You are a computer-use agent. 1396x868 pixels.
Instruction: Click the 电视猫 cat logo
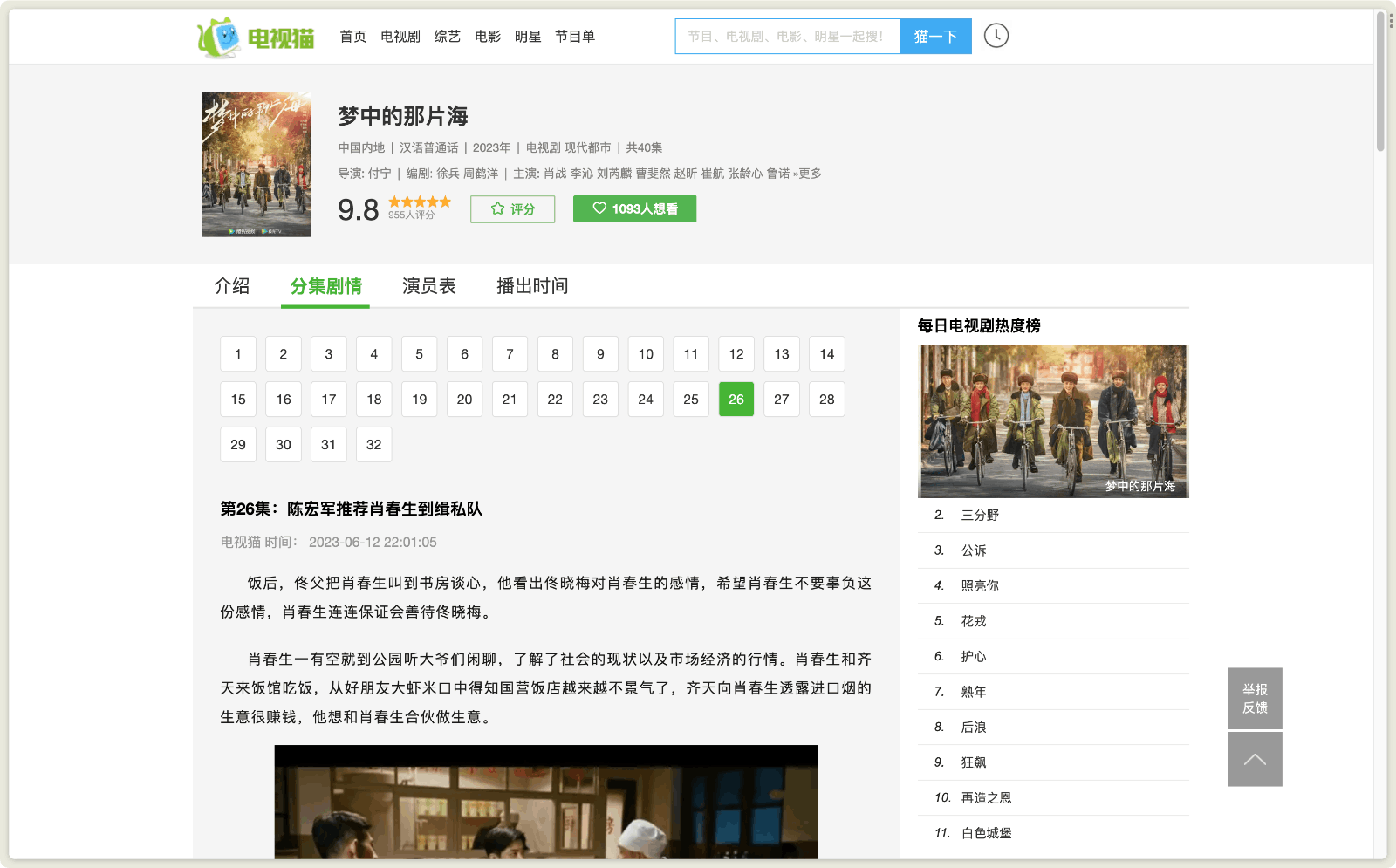pyautogui.click(x=255, y=38)
